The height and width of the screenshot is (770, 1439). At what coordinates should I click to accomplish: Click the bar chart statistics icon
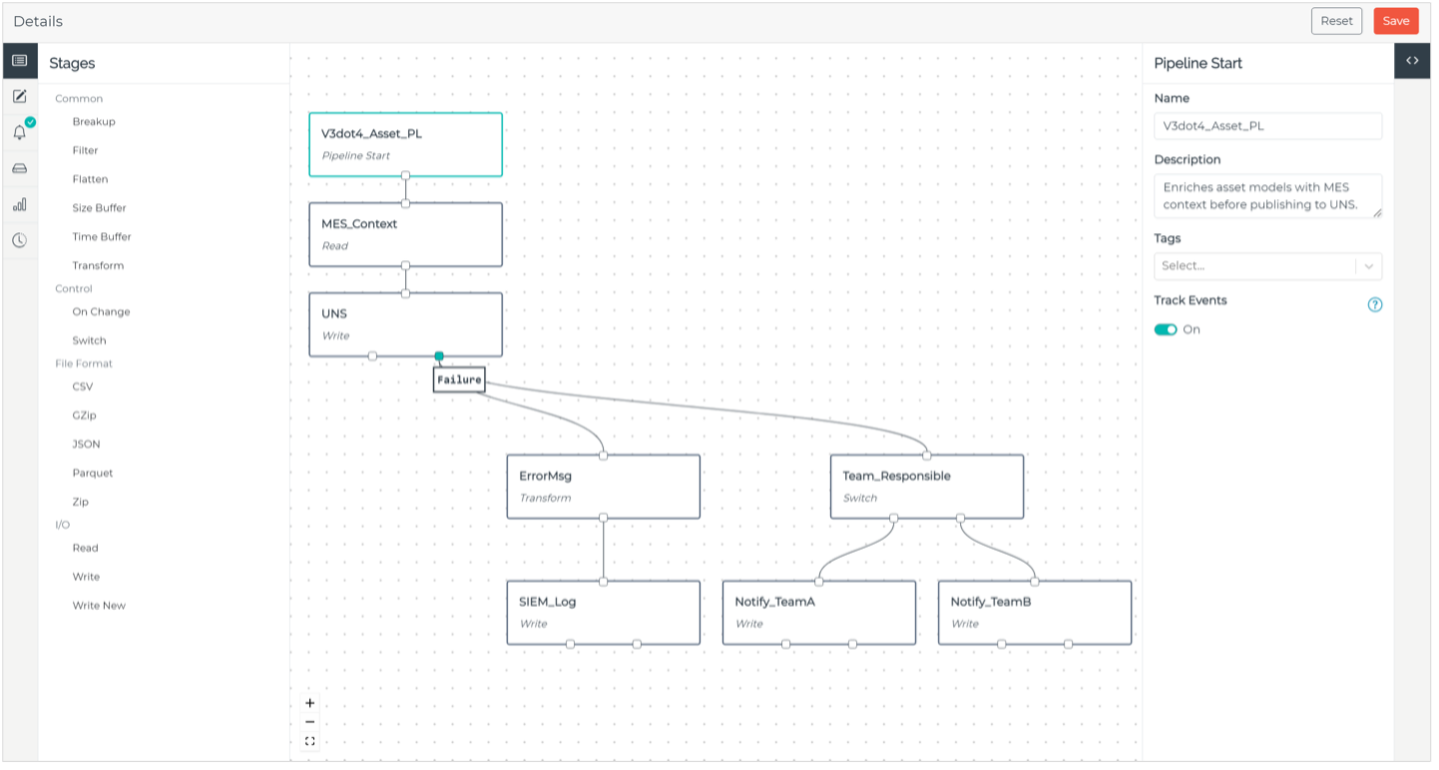pos(19,205)
